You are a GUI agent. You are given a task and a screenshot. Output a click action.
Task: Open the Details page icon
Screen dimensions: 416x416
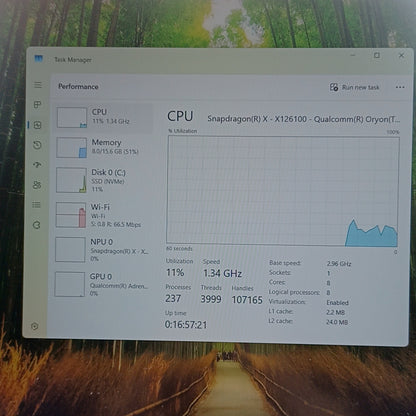pyautogui.click(x=37, y=205)
